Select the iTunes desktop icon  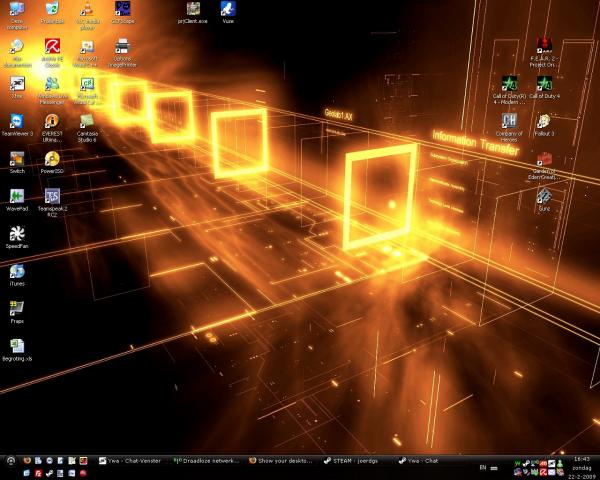(17, 272)
